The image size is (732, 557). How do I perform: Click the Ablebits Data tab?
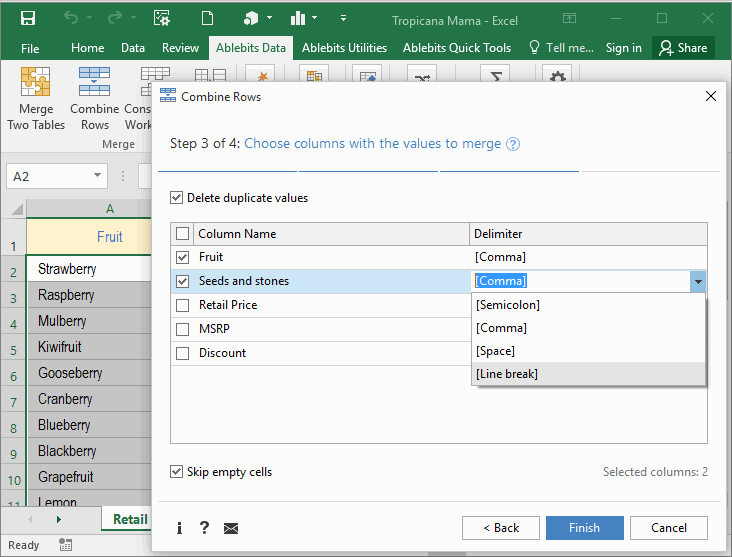251,48
